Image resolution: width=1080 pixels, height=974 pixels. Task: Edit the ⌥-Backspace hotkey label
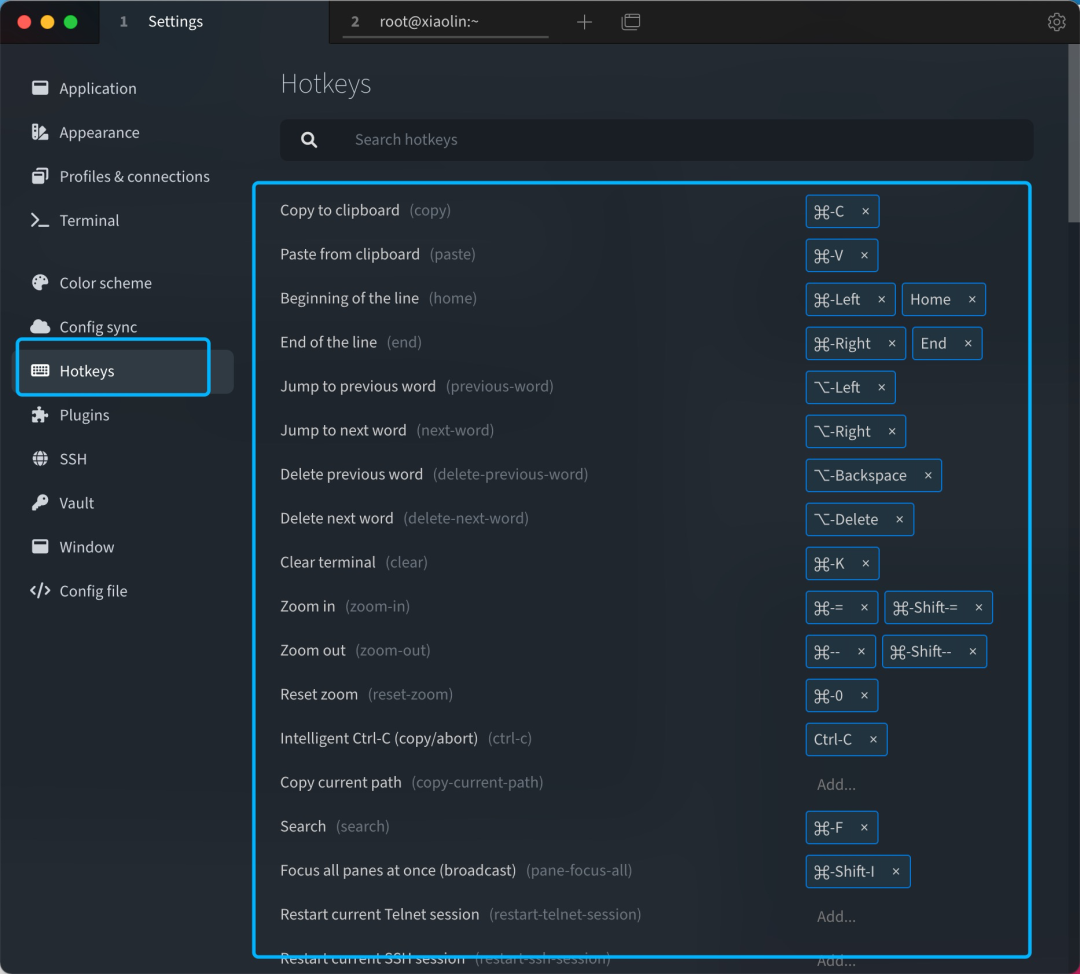coord(860,476)
